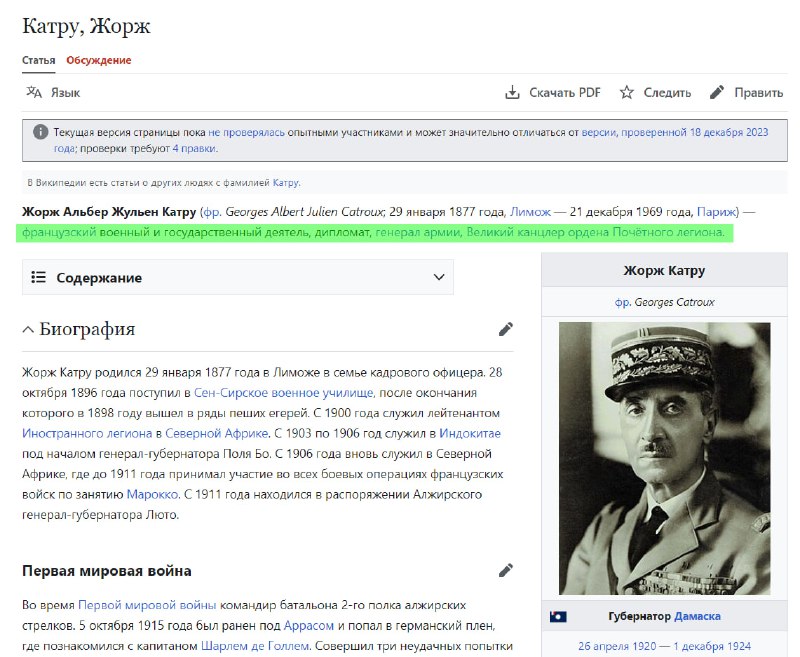The image size is (800, 657).
Task: Follow the Лимож link
Action: (x=531, y=212)
